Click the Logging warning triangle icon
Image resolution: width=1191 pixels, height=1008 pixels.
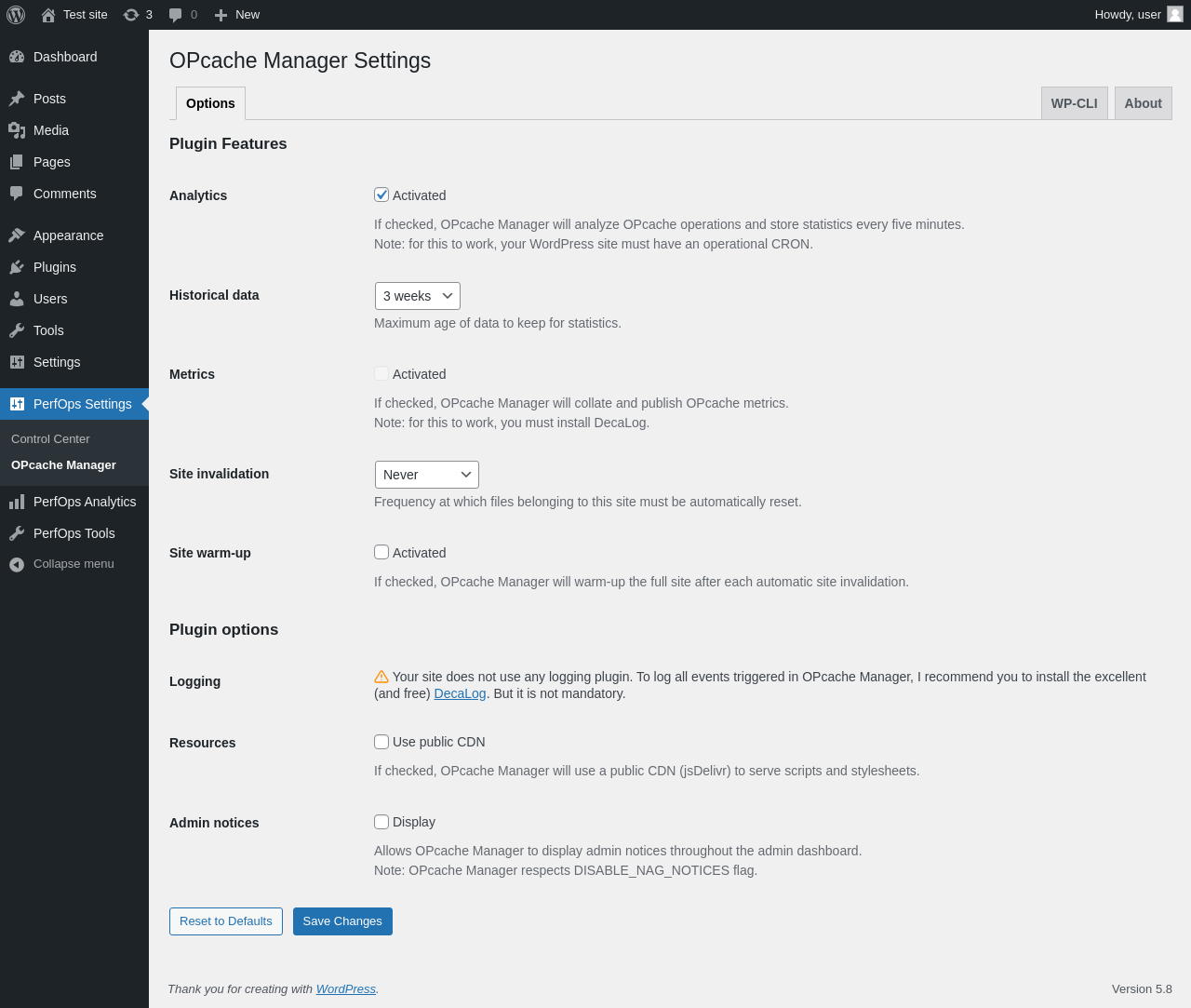click(381, 677)
